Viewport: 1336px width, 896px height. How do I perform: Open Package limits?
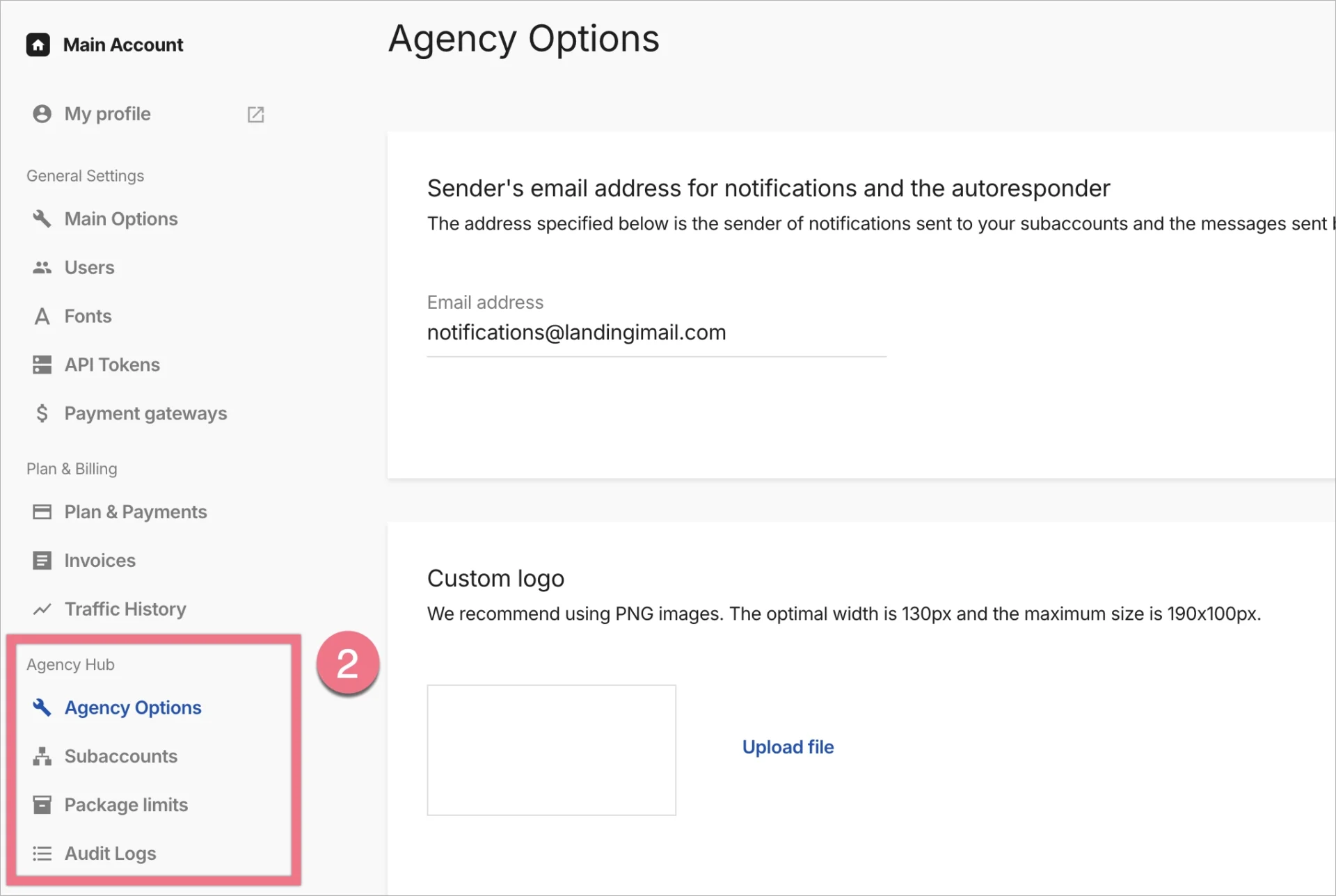point(126,805)
